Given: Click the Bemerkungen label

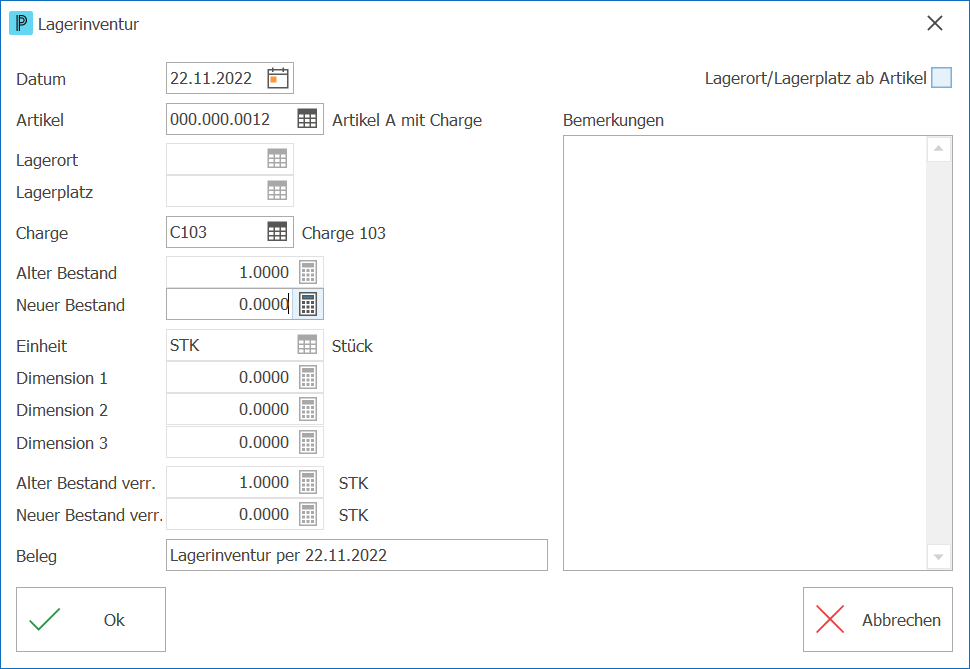Looking at the screenshot, I should click(613, 120).
